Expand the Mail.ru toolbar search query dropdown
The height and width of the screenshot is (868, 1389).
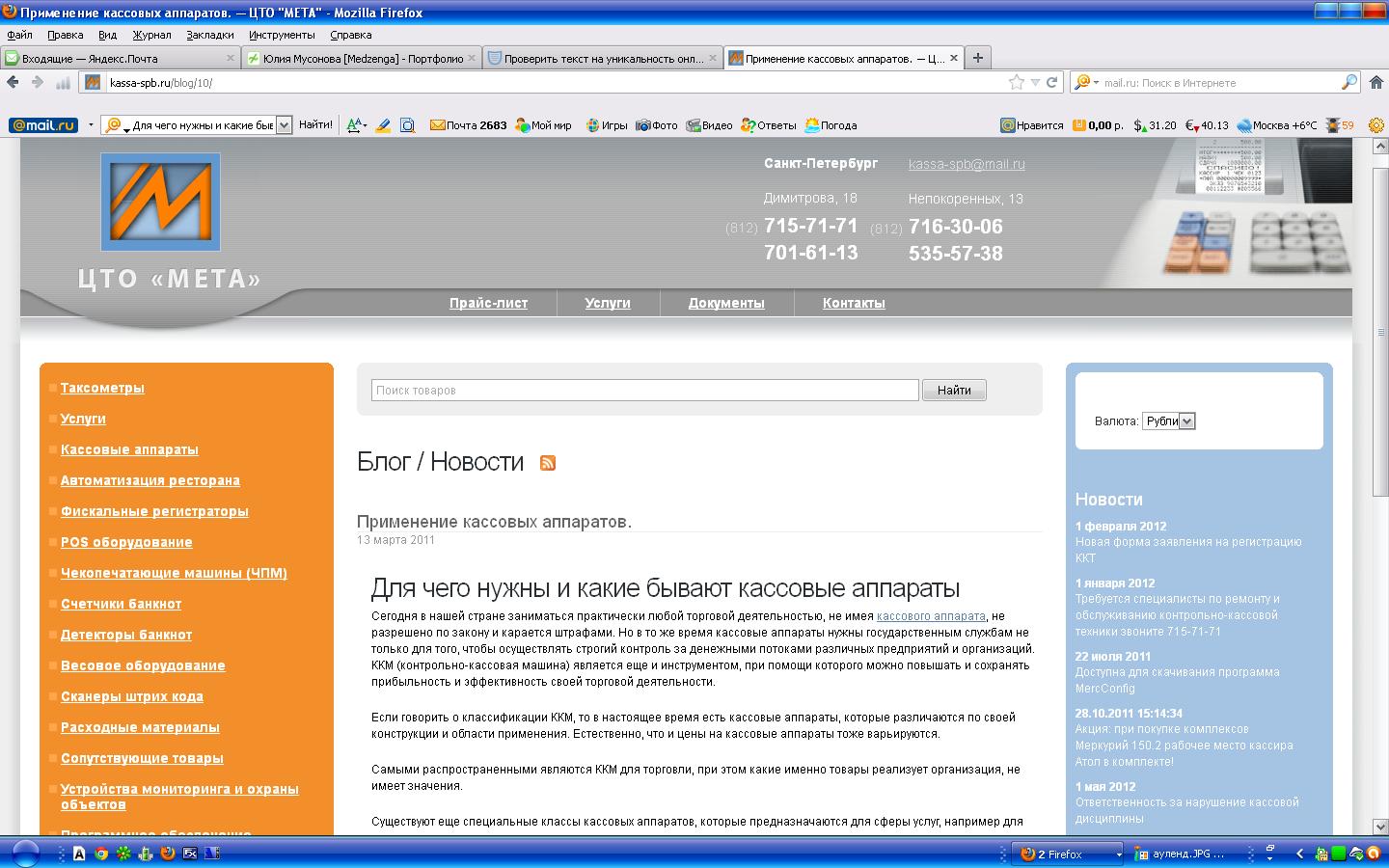pyautogui.click(x=284, y=125)
